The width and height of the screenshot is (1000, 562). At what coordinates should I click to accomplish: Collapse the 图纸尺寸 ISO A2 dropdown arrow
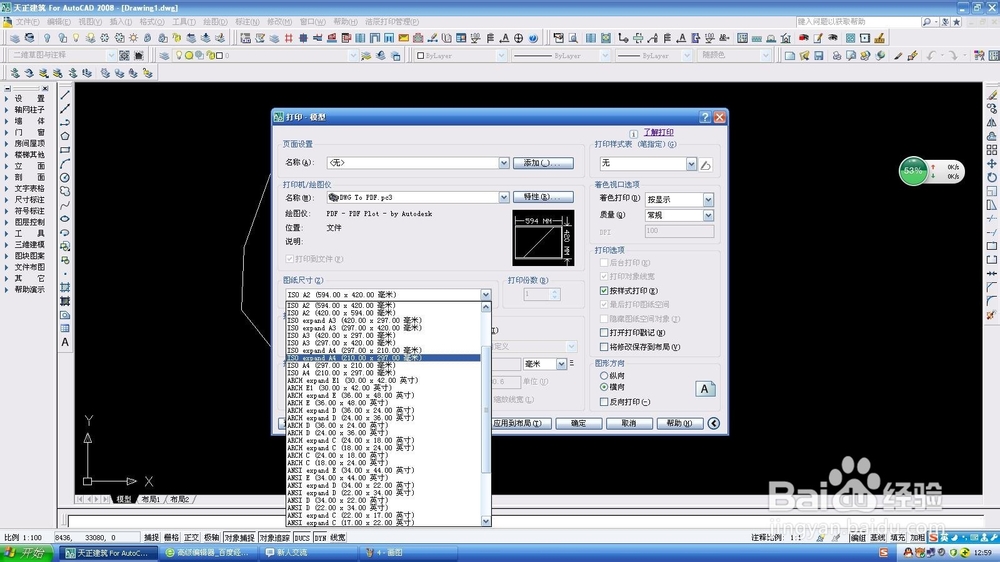coord(486,295)
